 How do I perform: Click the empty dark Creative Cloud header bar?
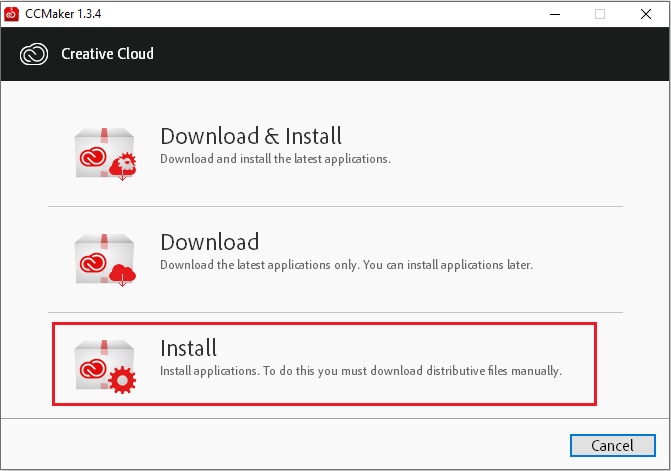[x=400, y=53]
